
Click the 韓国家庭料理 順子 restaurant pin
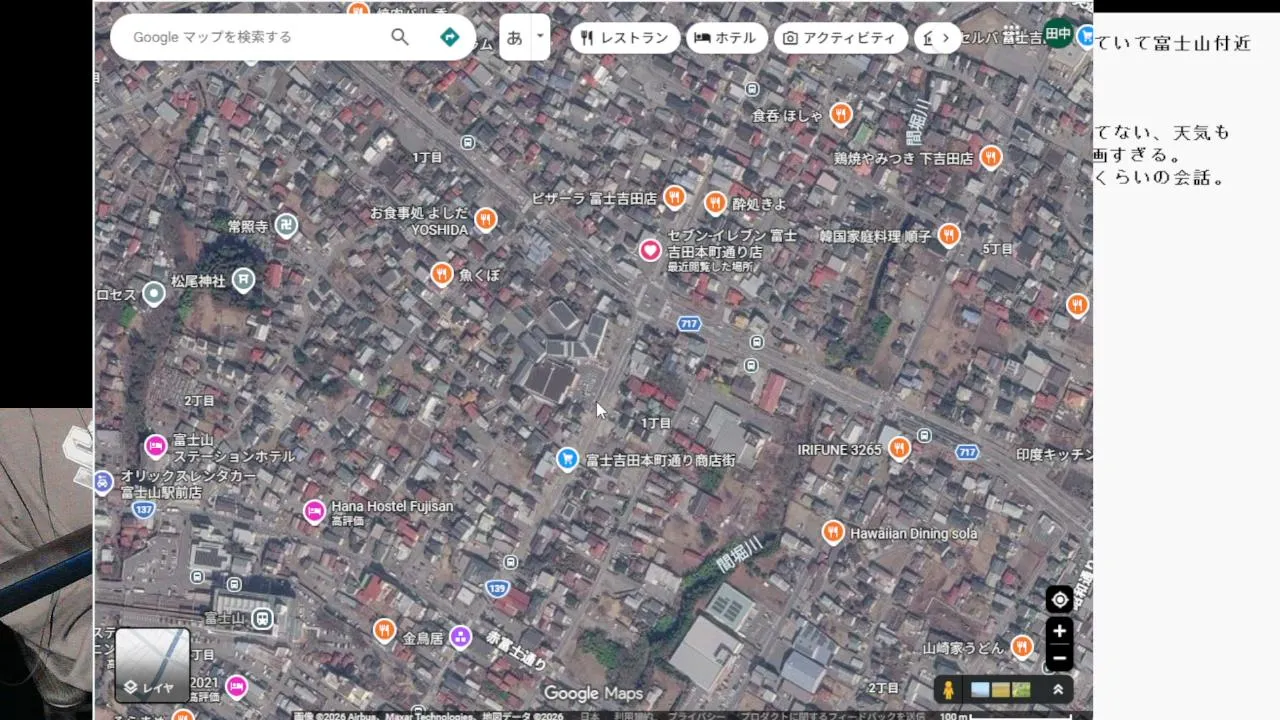[949, 235]
